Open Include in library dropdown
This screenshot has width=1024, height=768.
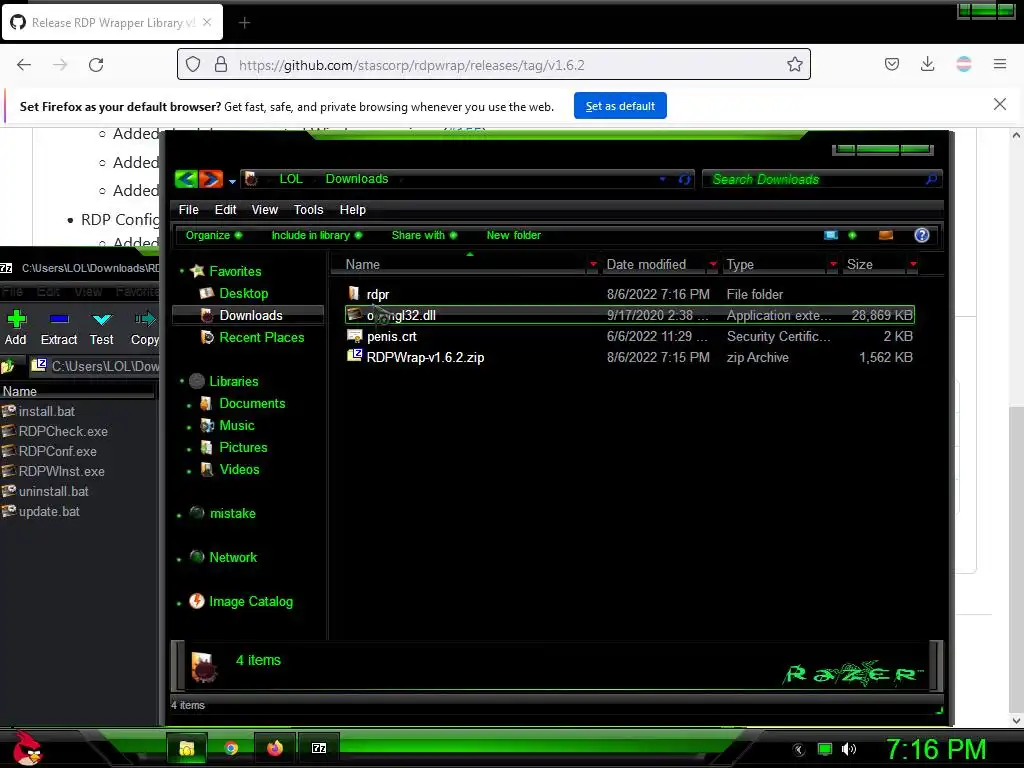pyautogui.click(x=317, y=235)
